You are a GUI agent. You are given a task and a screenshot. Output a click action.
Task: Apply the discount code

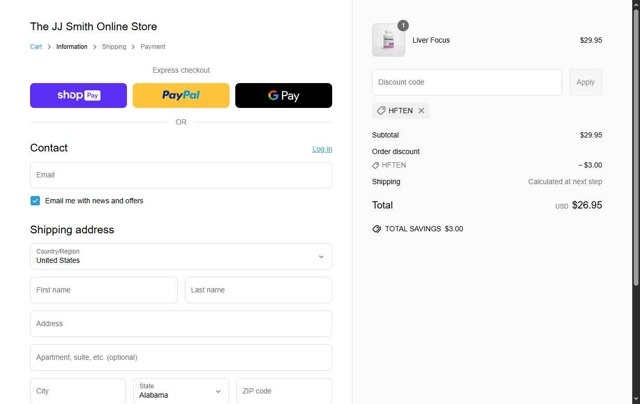[585, 82]
